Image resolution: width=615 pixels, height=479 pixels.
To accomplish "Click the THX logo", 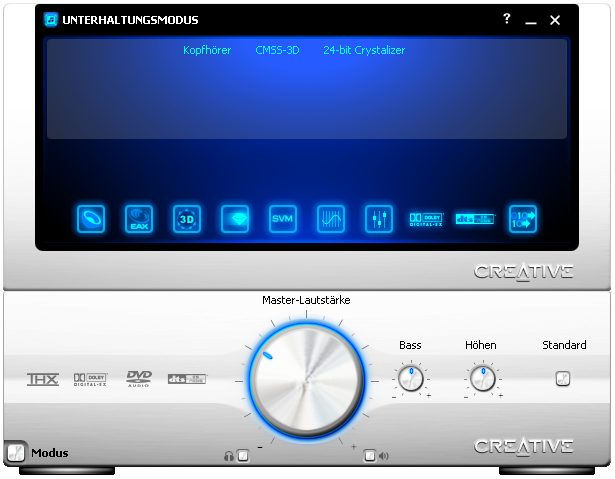I will click(x=43, y=379).
